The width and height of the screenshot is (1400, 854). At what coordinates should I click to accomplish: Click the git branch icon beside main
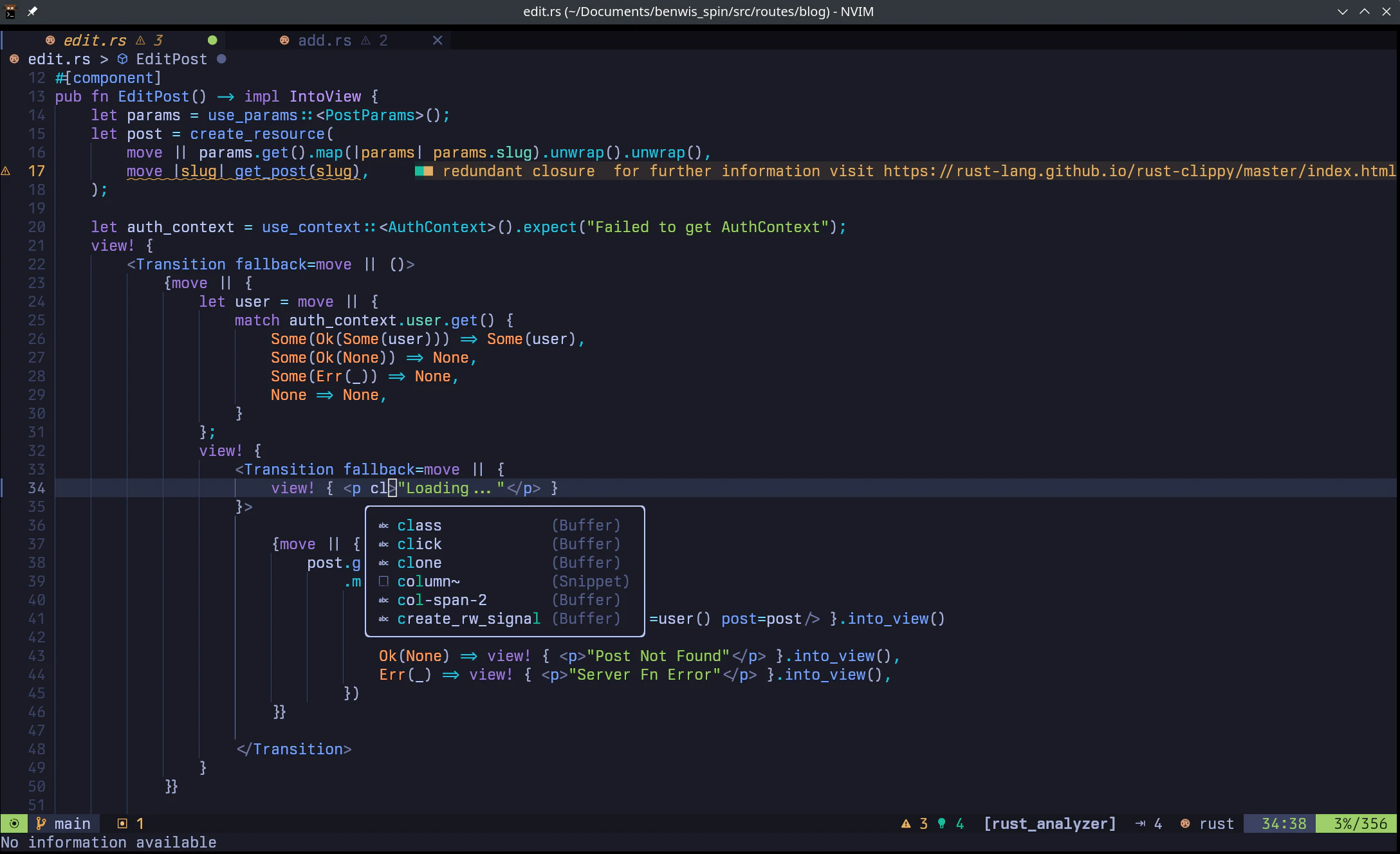click(41, 824)
